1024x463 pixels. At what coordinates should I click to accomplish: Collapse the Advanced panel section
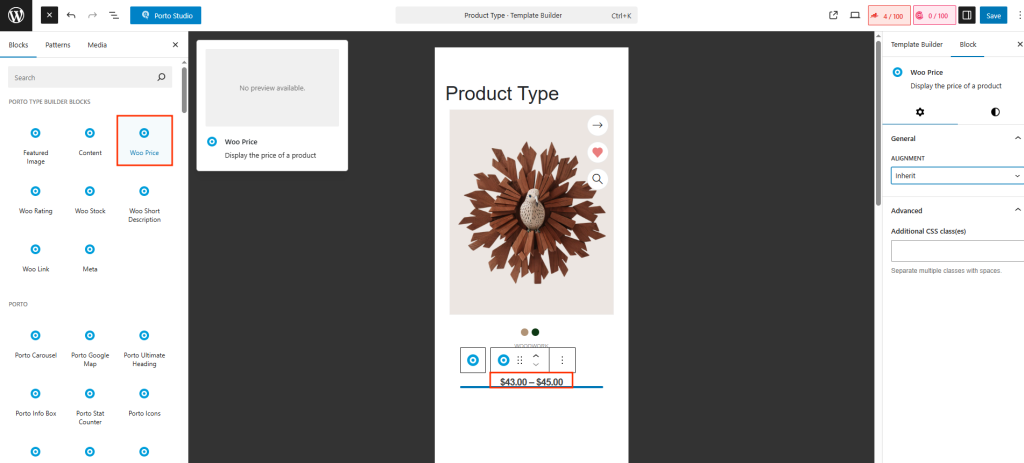1017,210
